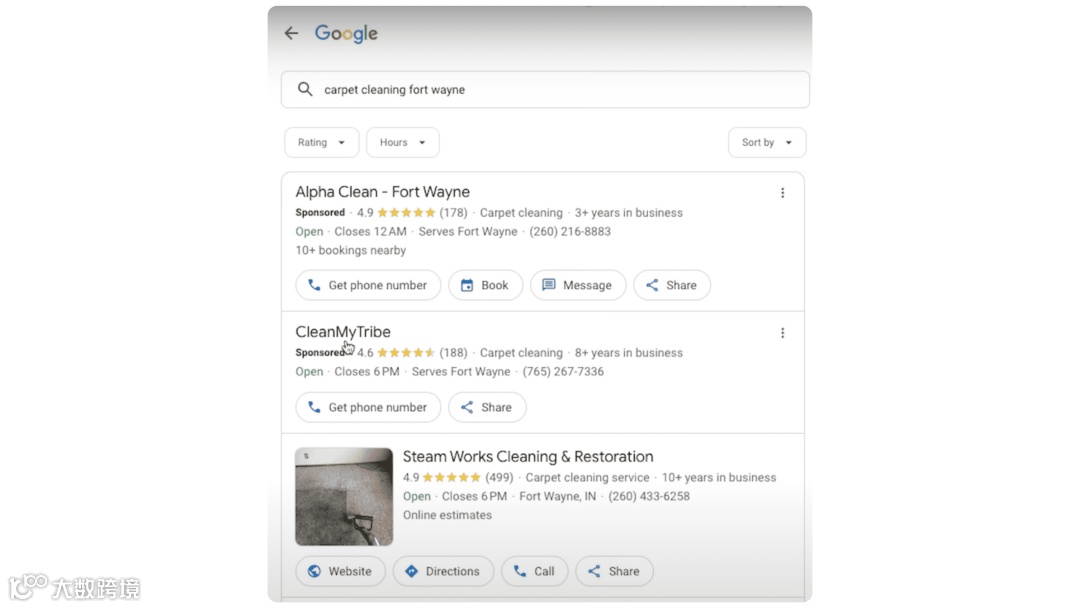Go back with the arrow icon
This screenshot has width=1080, height=608.
click(x=291, y=33)
